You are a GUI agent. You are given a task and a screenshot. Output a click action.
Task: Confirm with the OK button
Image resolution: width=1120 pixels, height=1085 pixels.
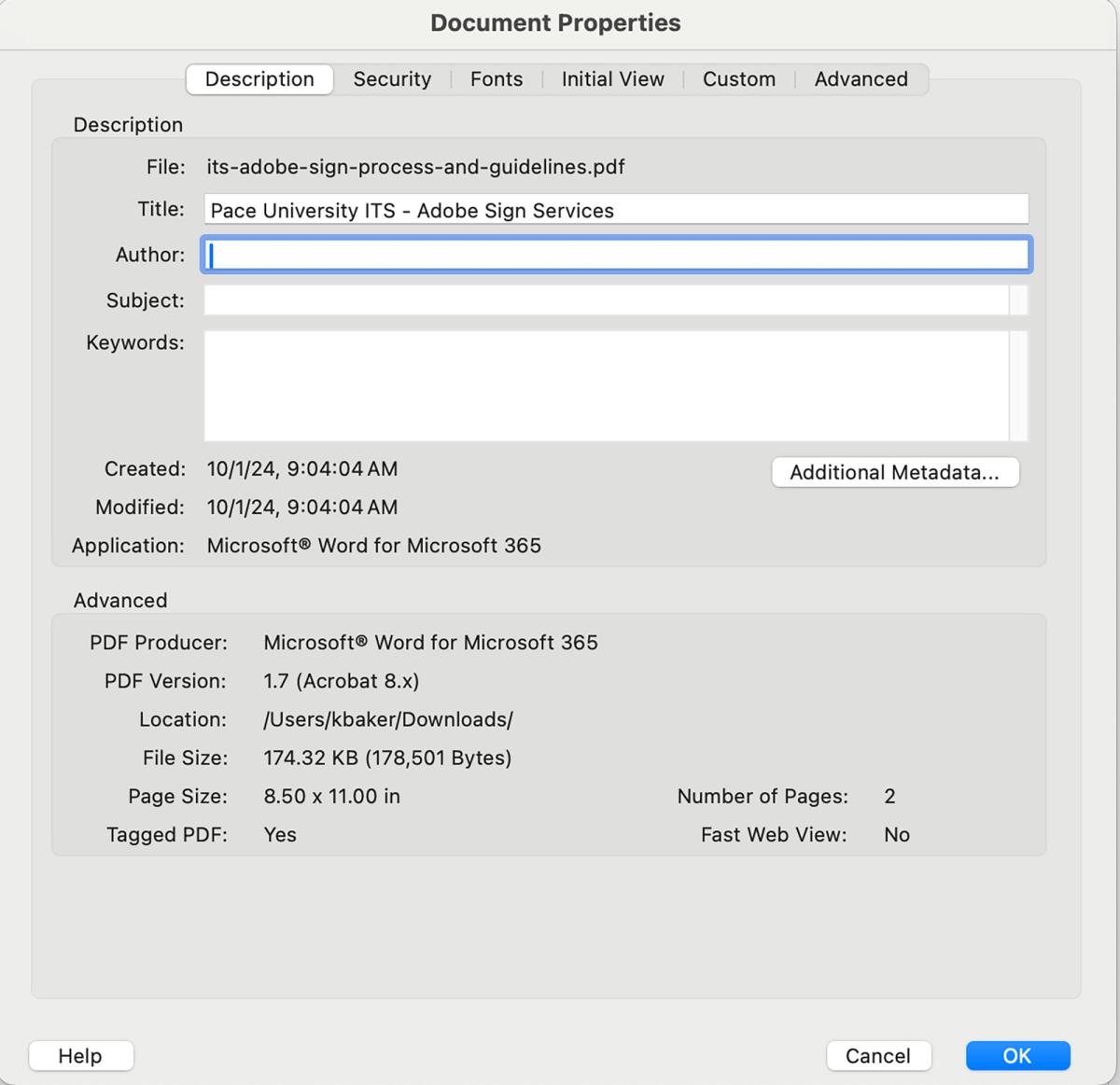pyautogui.click(x=1017, y=1055)
